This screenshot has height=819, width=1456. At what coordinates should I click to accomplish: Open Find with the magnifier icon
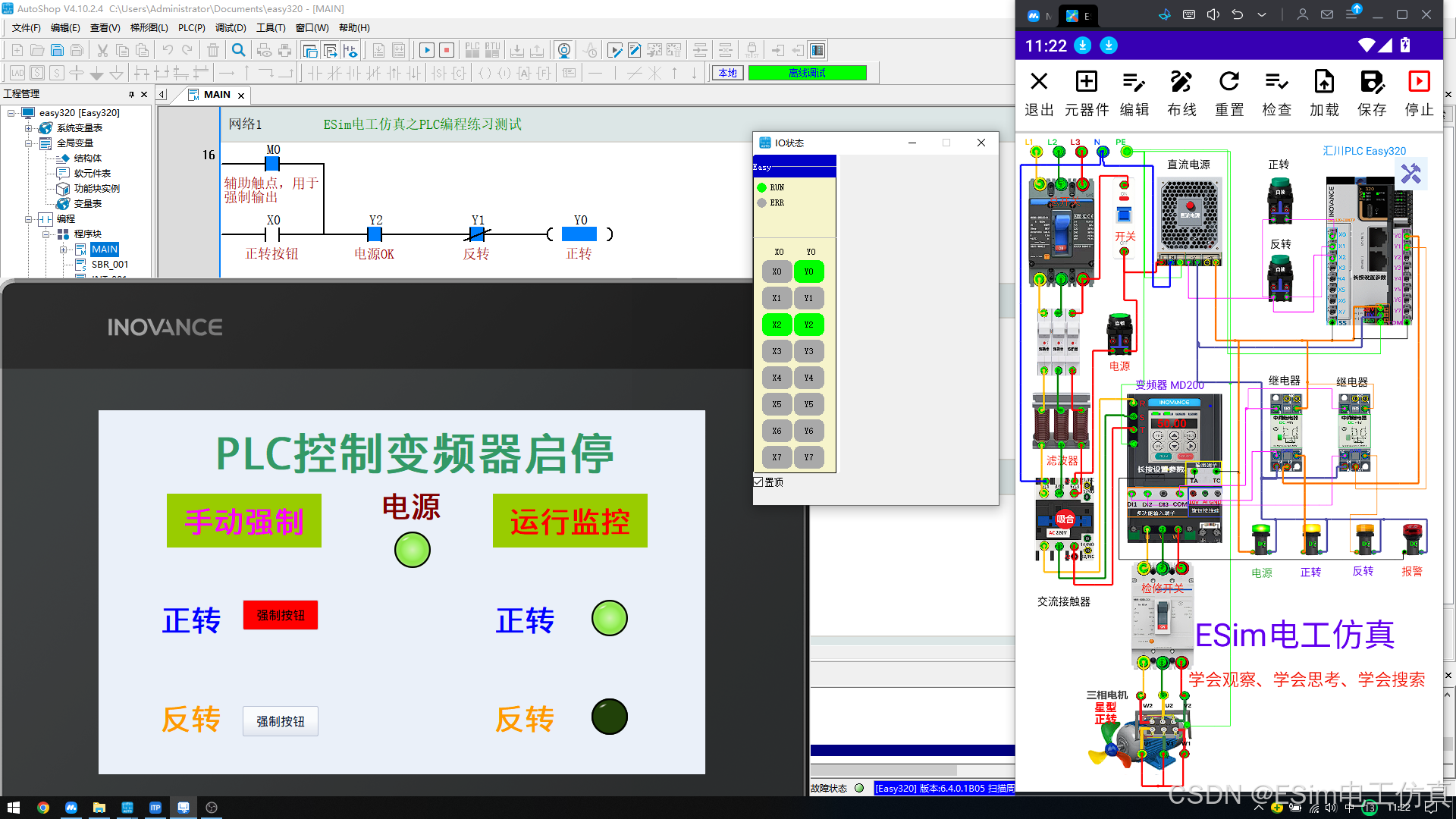(239, 50)
